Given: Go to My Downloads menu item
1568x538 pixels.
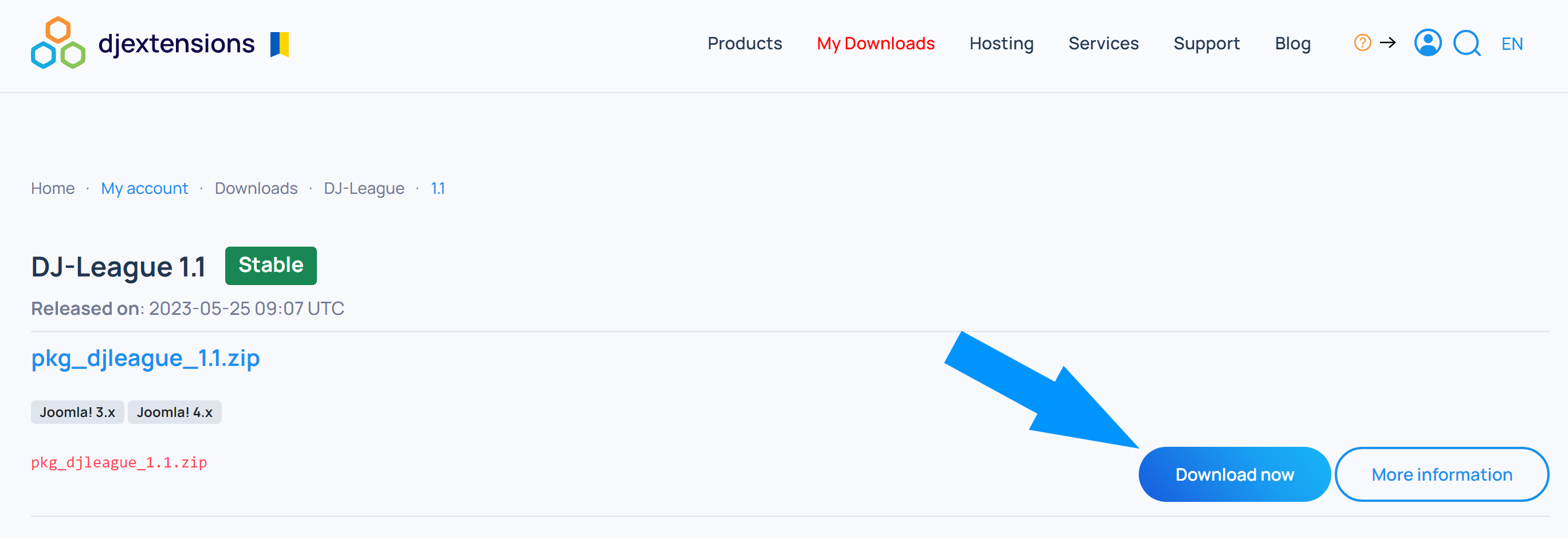Looking at the screenshot, I should [875, 43].
